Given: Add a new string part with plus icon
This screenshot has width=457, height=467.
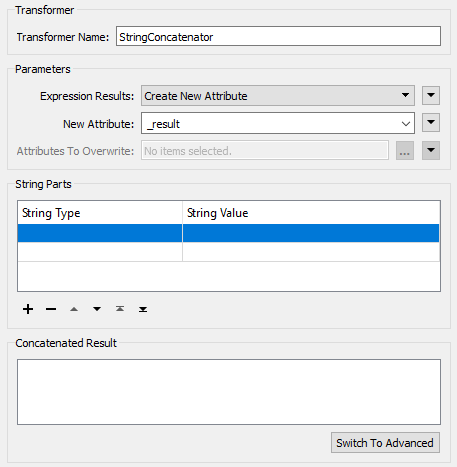Looking at the screenshot, I should pos(28,309).
